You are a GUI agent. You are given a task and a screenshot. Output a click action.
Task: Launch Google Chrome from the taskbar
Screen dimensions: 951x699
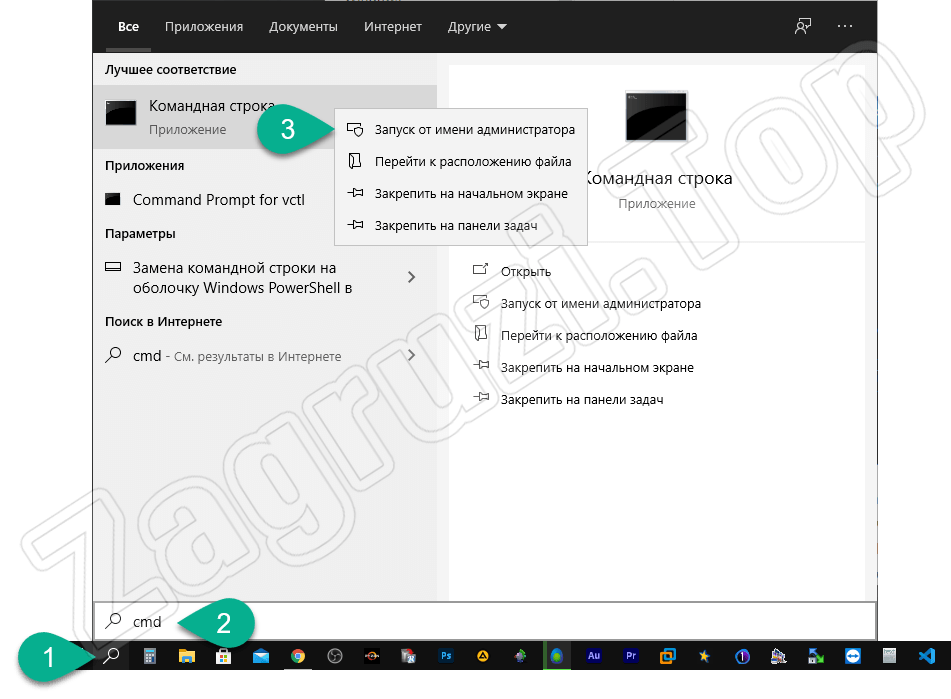click(x=298, y=656)
